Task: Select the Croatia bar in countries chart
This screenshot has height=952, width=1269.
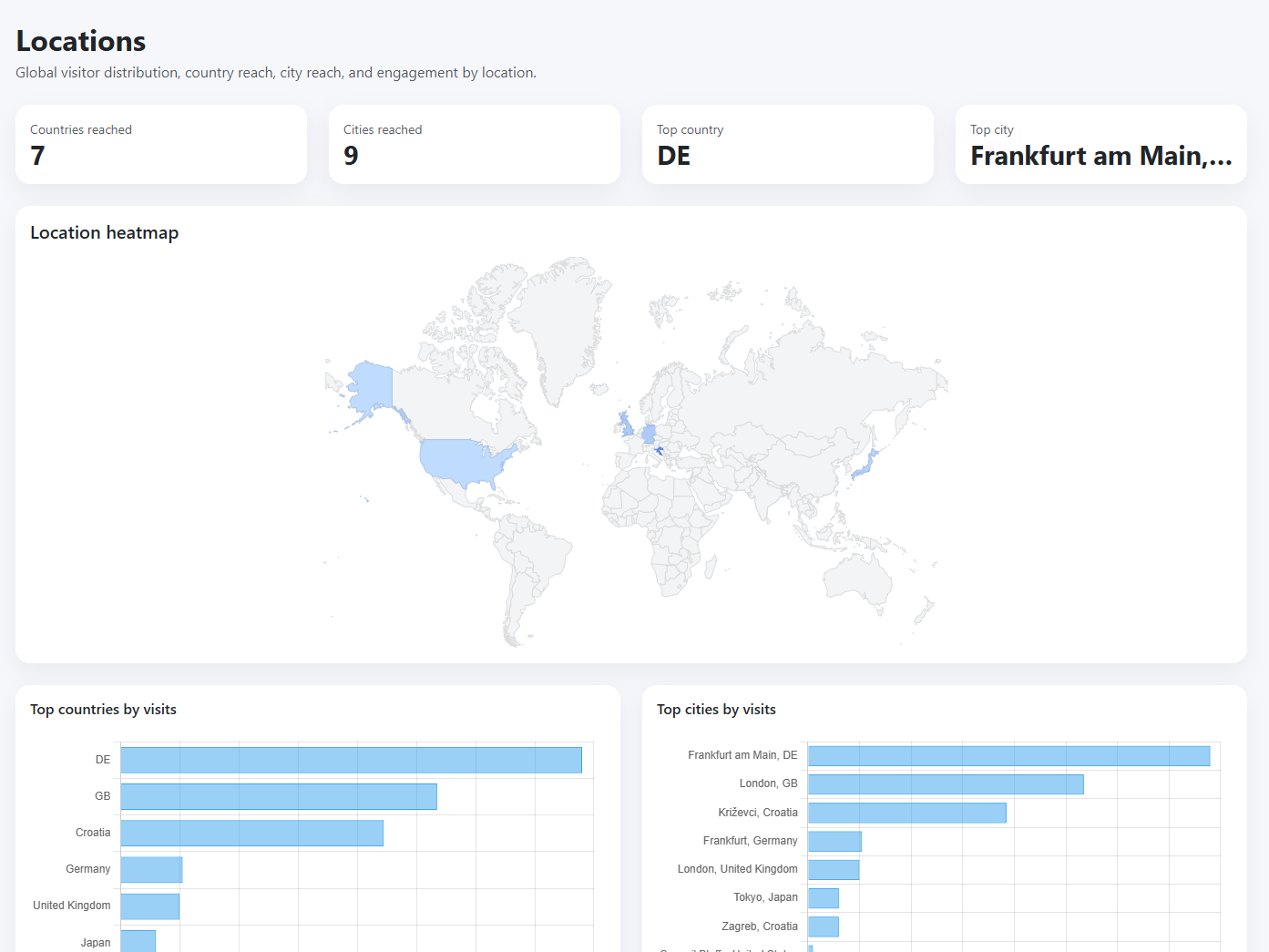Action: pos(251,833)
